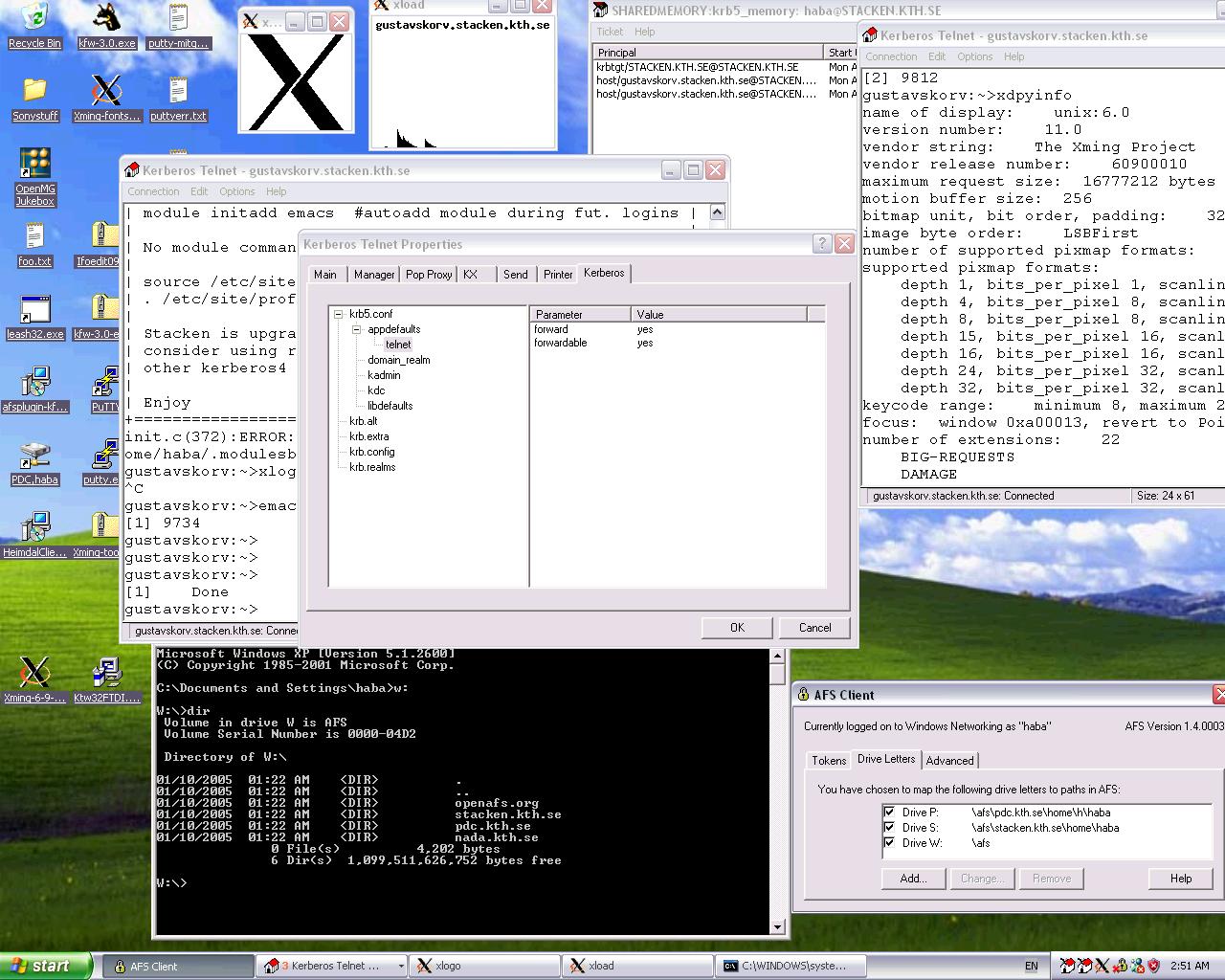Open Ticket menu in SHAREDMEMORY window
Screen dimensions: 1225x980
pyautogui.click(x=610, y=32)
